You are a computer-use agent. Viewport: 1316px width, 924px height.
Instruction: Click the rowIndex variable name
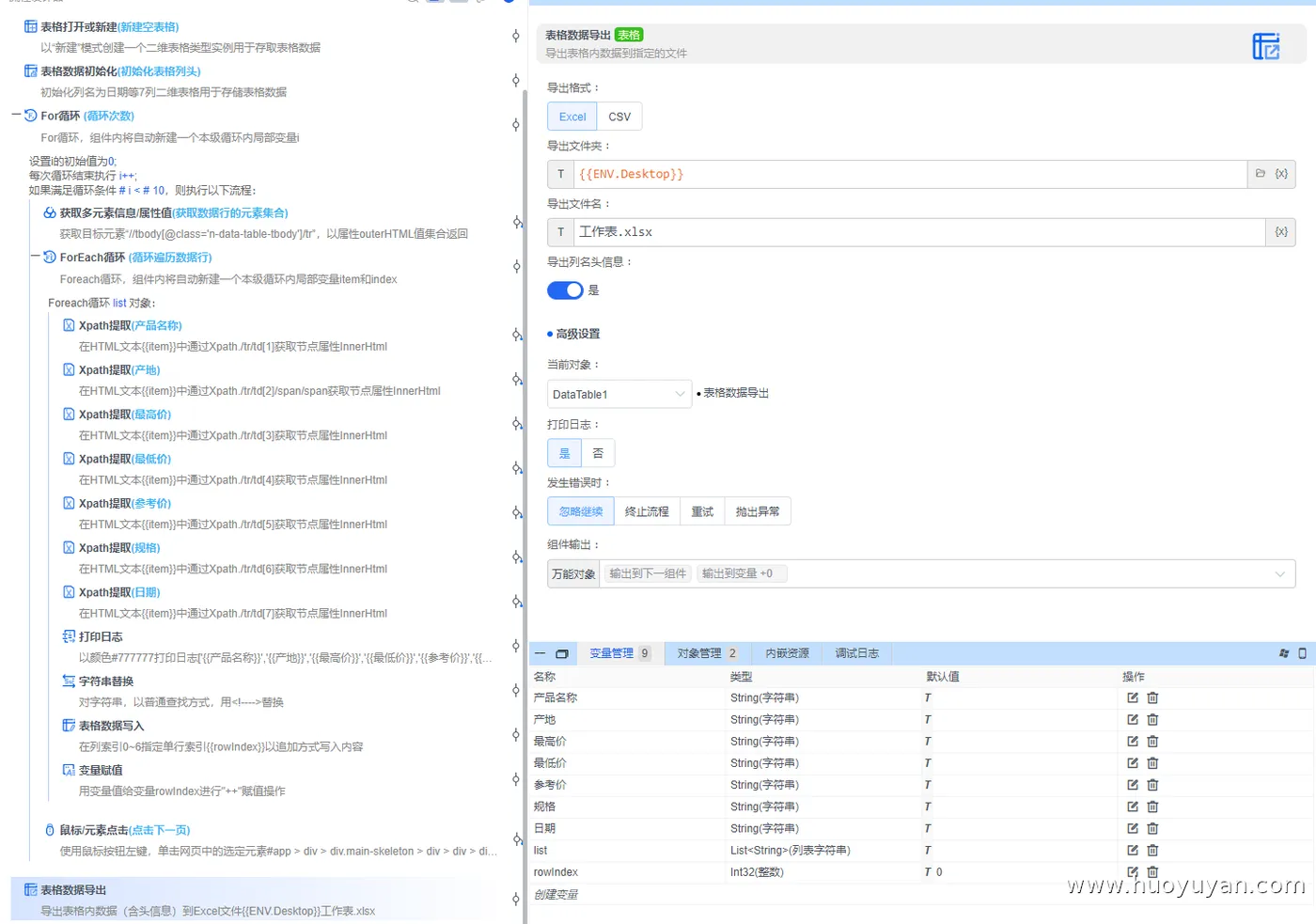coord(556,872)
